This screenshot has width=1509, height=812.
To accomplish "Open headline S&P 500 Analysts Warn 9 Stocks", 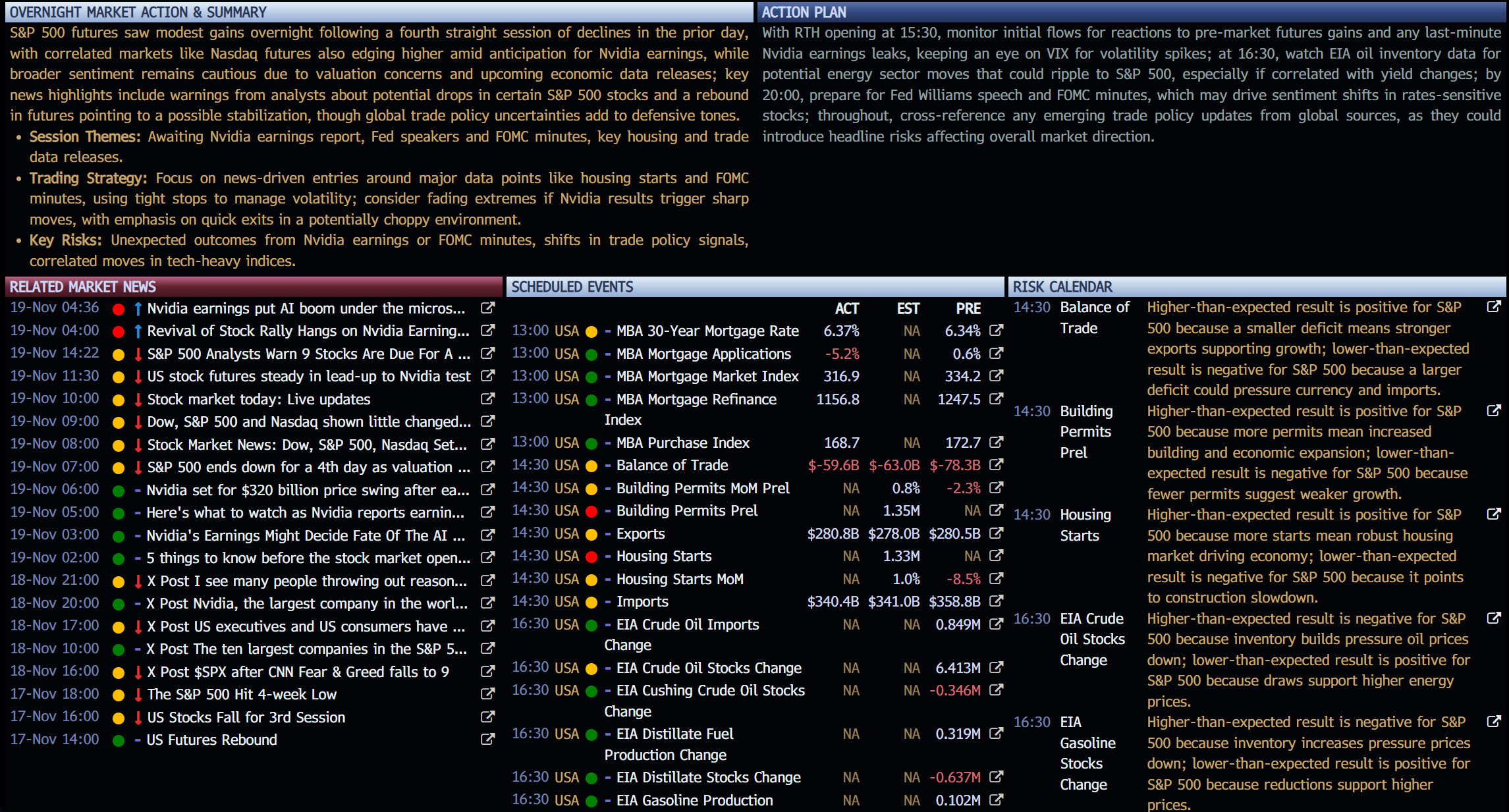I will [x=308, y=354].
